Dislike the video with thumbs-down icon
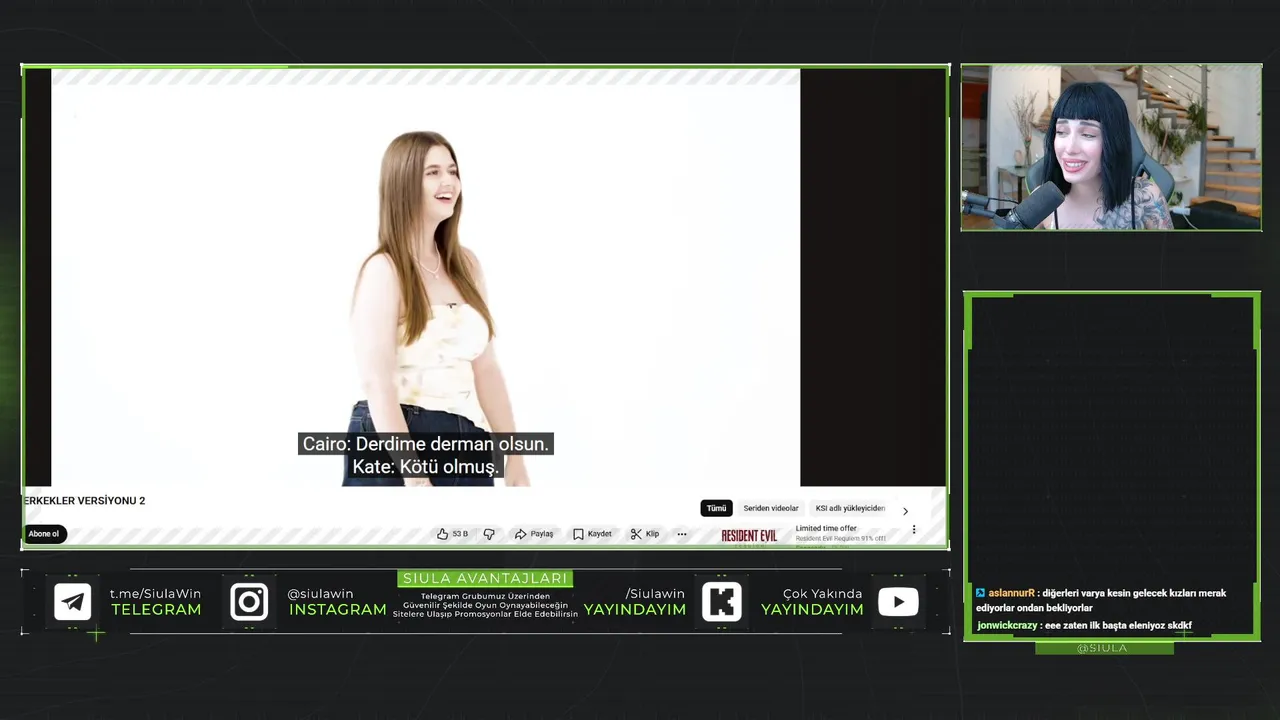Screen dimensions: 1280x720 click(x=489, y=534)
